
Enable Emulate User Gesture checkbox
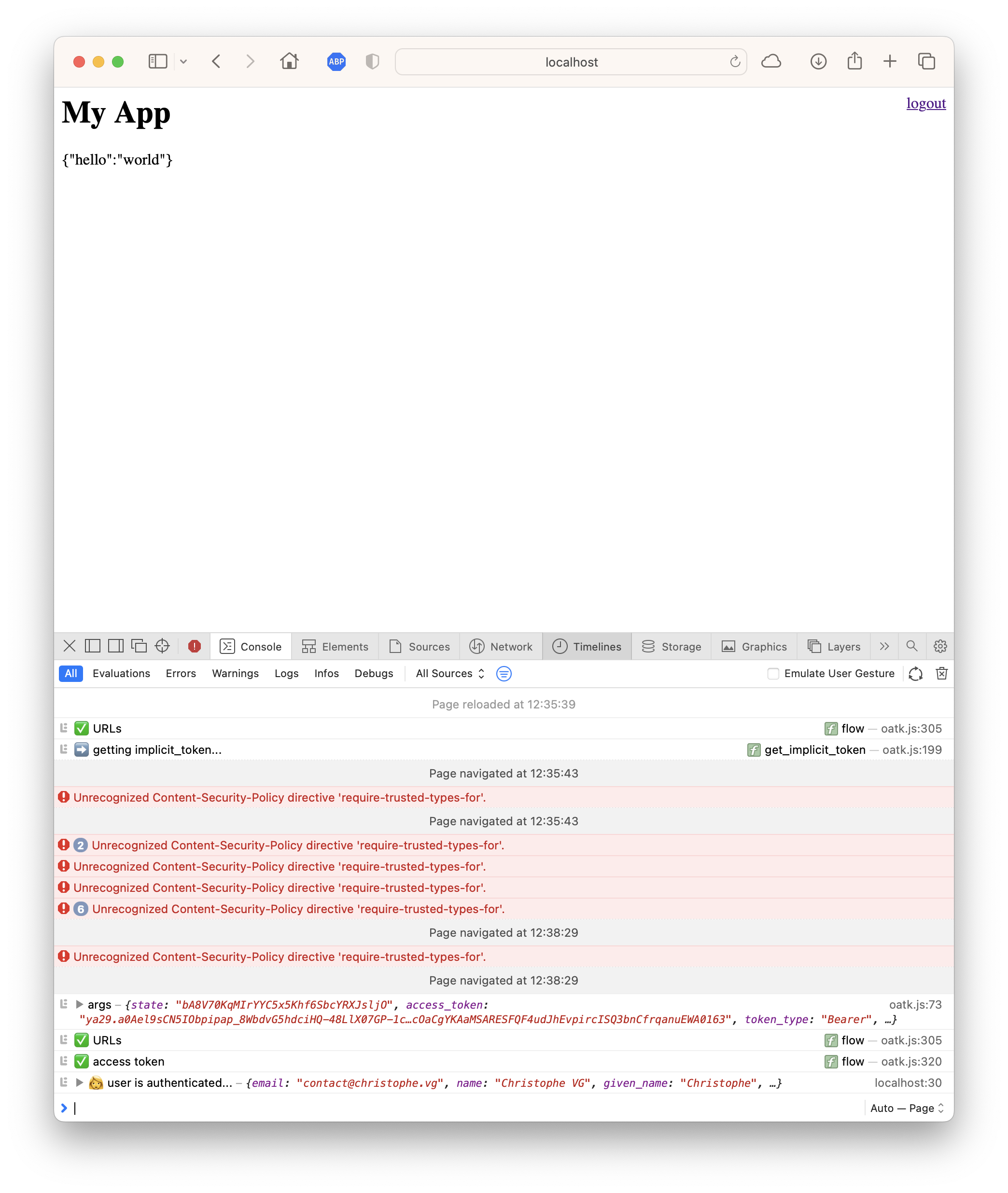pyautogui.click(x=773, y=673)
